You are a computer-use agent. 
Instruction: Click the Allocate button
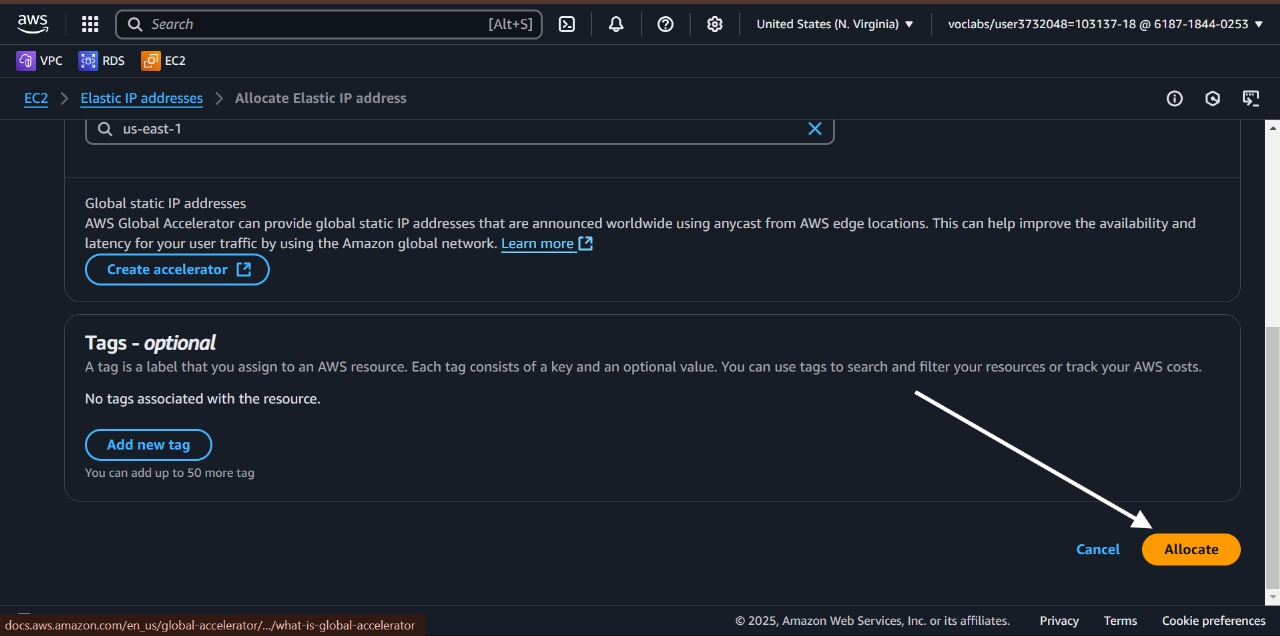[1191, 549]
